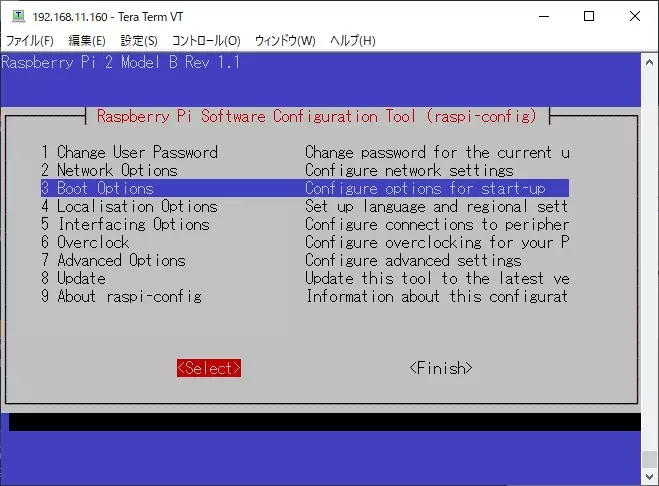Open the ウィンドウ(W) menu
Viewport: 659px width, 486px height.
pyautogui.click(x=285, y=40)
